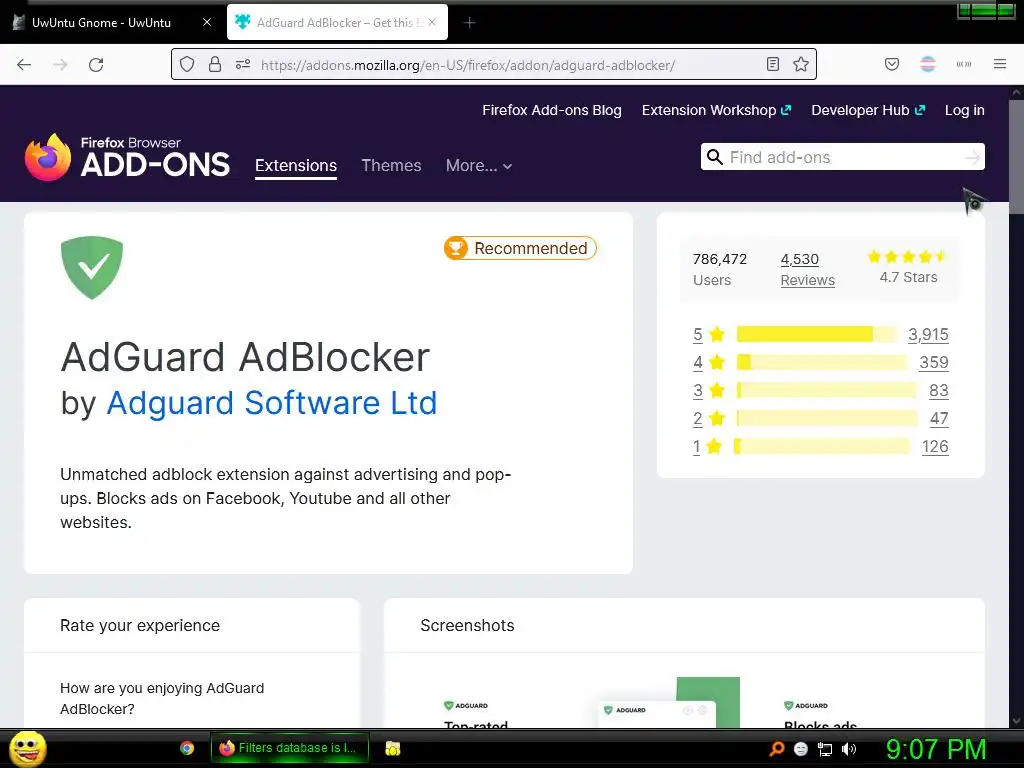Open file manager taskbar icon
Screen dimensions: 1024x768
[x=392, y=748]
